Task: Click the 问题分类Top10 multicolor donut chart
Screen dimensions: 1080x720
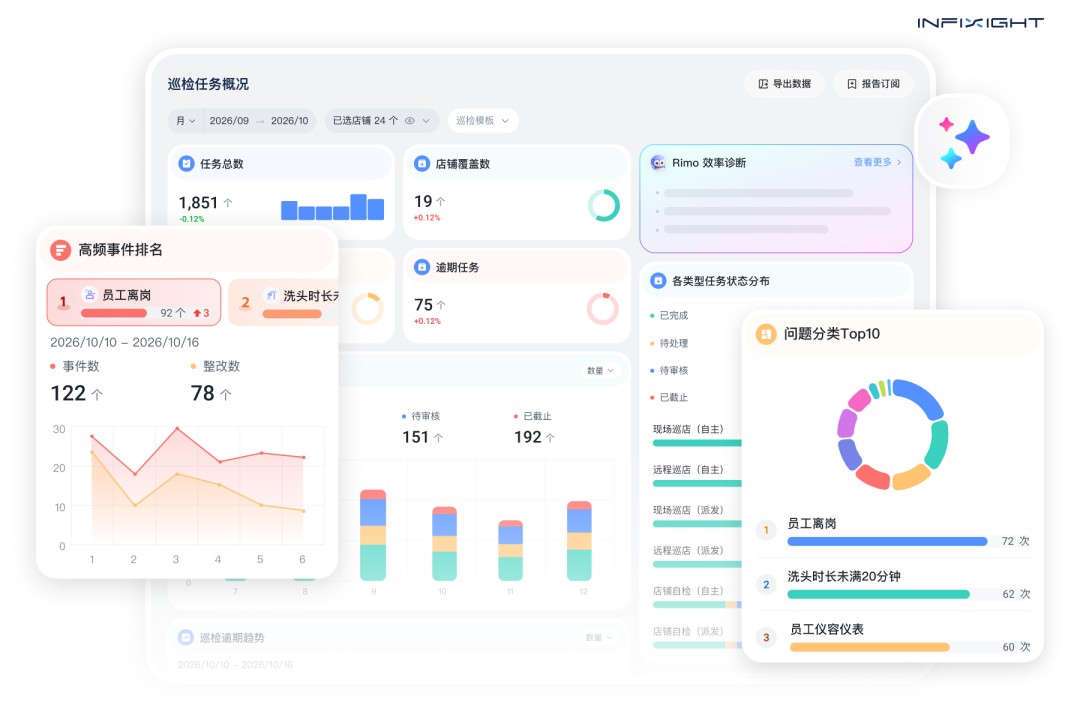Action: [892, 434]
